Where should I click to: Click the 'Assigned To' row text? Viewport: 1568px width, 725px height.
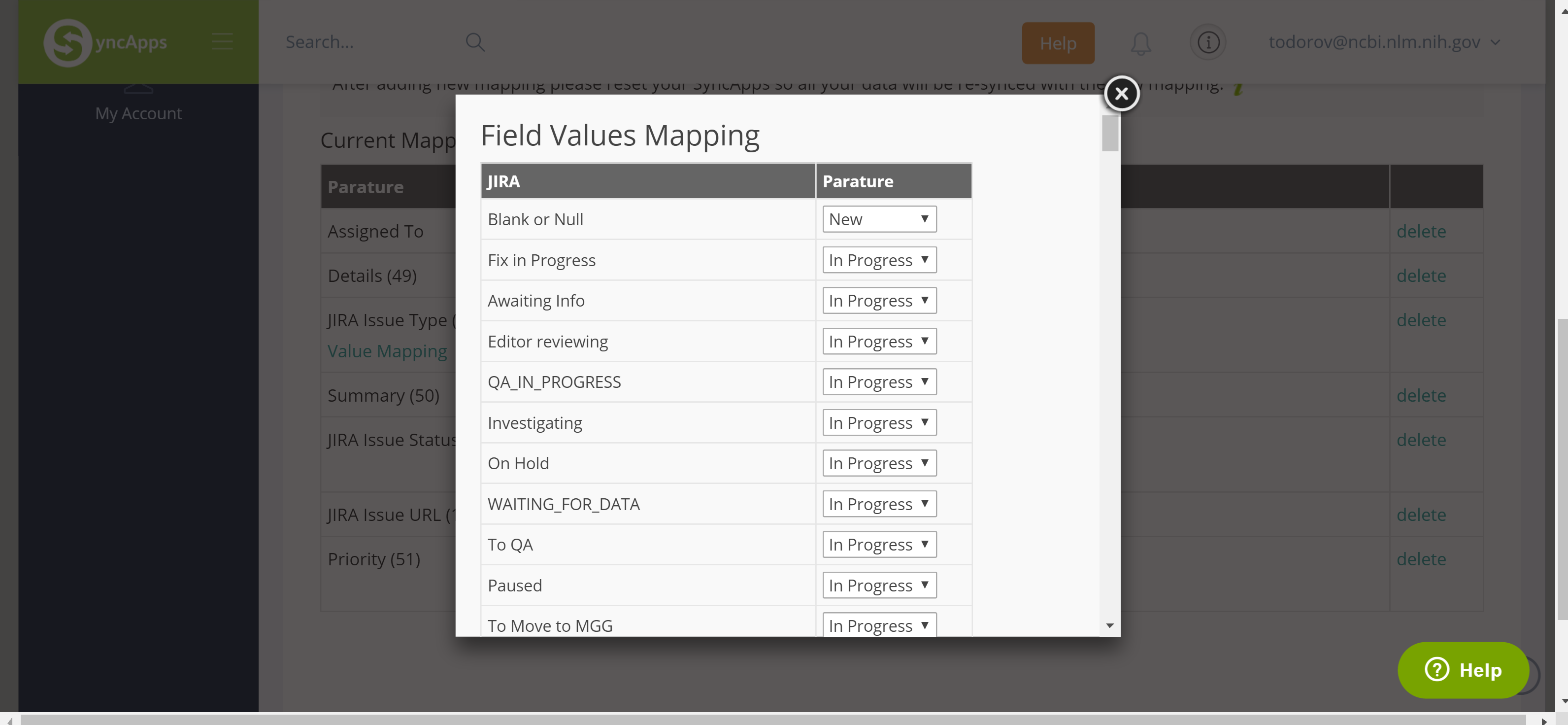(x=375, y=231)
